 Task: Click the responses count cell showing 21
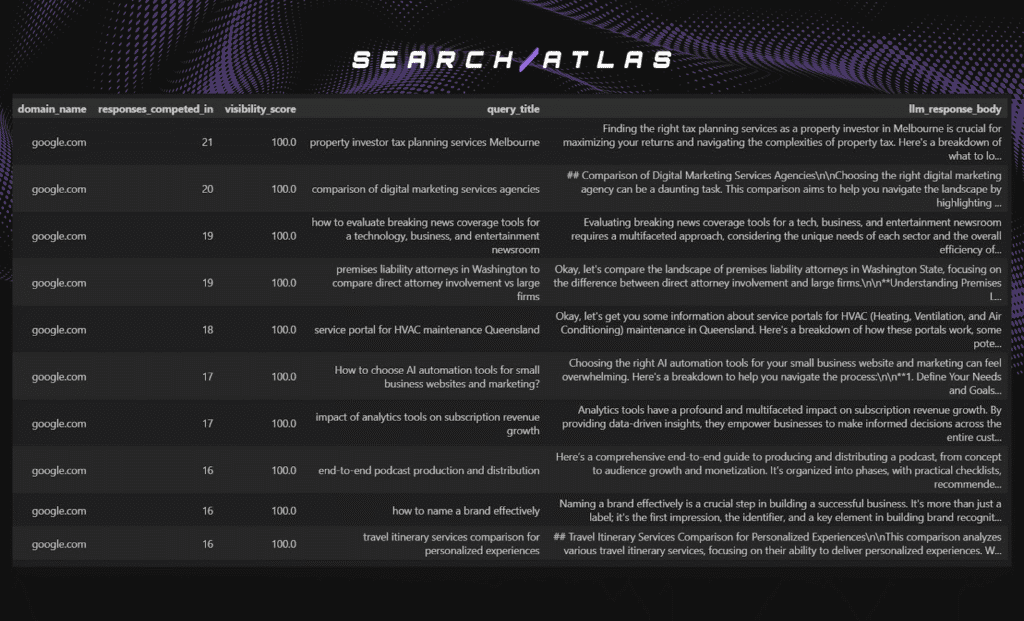pyautogui.click(x=207, y=142)
